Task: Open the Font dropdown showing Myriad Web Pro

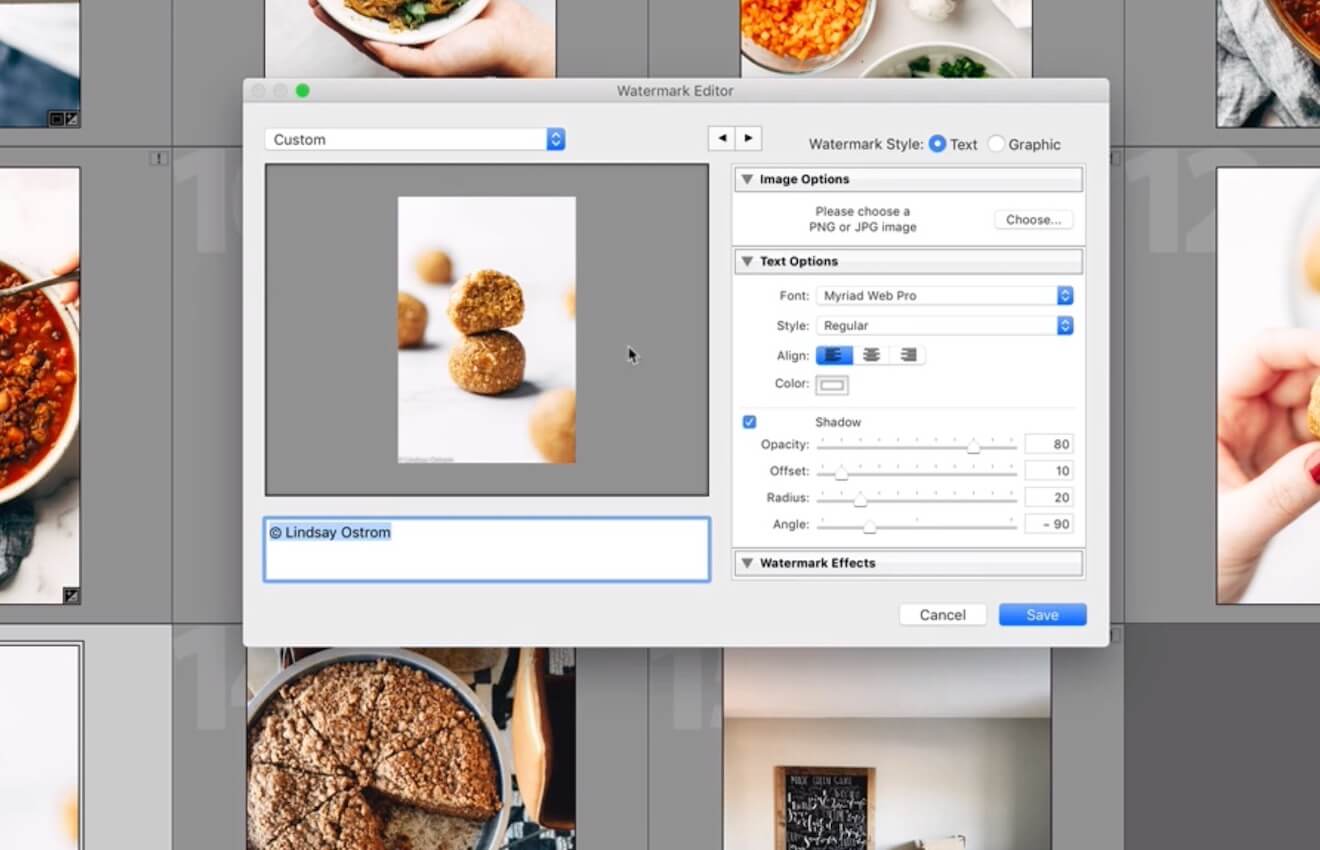Action: [x=1063, y=295]
